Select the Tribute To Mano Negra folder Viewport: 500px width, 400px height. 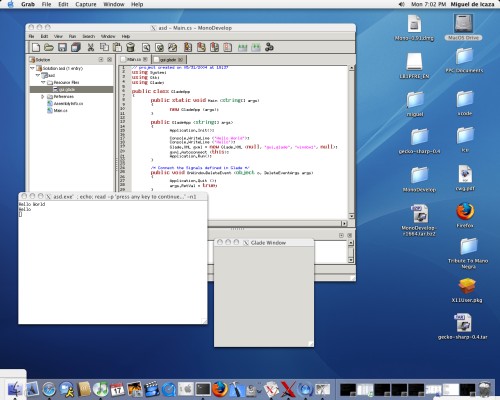pyautogui.click(x=468, y=253)
